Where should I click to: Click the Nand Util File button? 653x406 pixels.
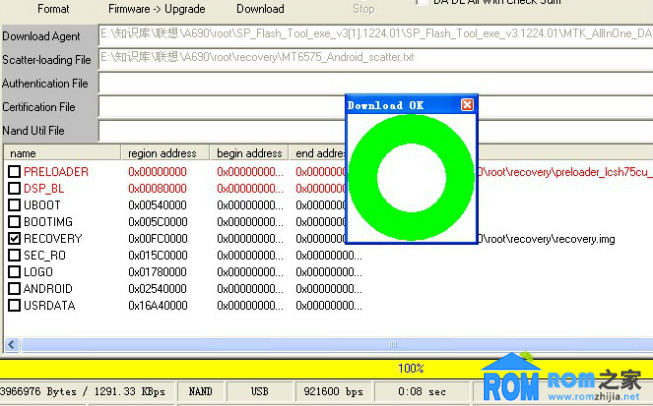pyautogui.click(x=47, y=130)
